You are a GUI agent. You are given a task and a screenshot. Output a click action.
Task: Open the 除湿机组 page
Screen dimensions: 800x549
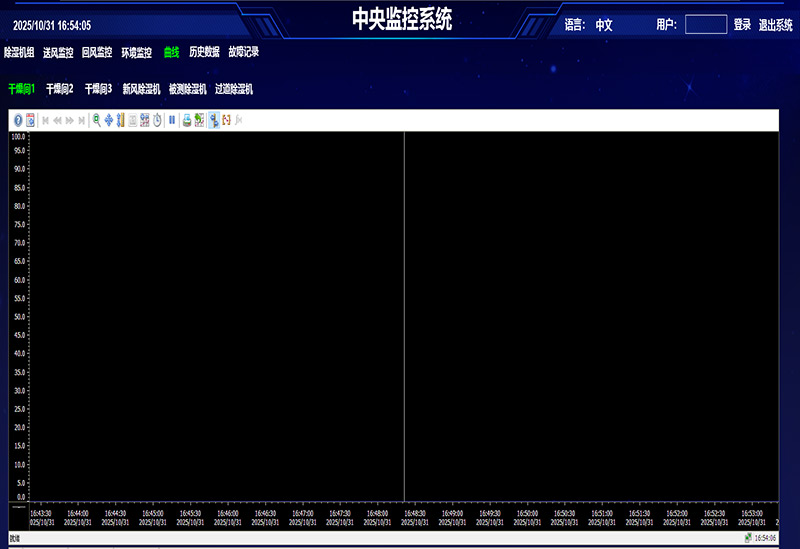(x=19, y=52)
